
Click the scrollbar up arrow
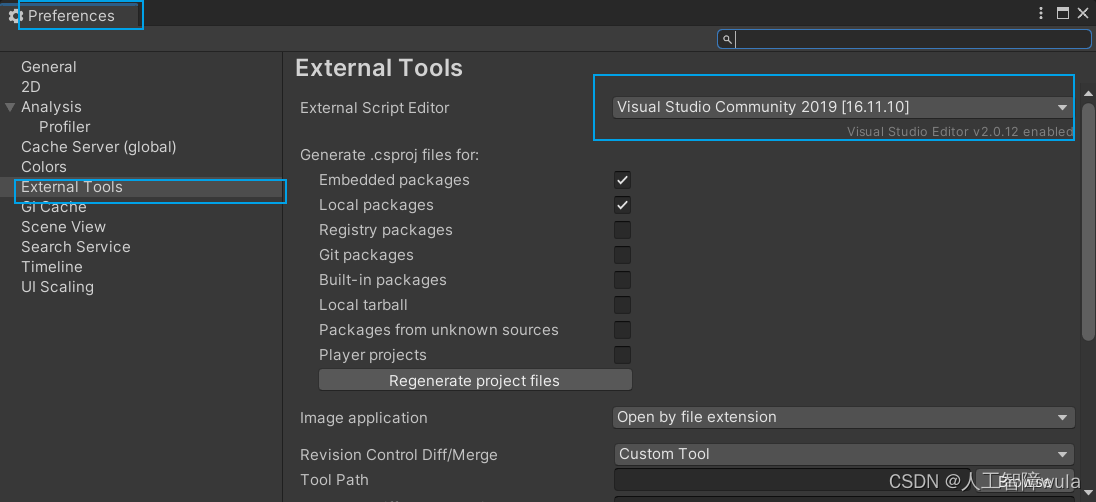(1088, 93)
